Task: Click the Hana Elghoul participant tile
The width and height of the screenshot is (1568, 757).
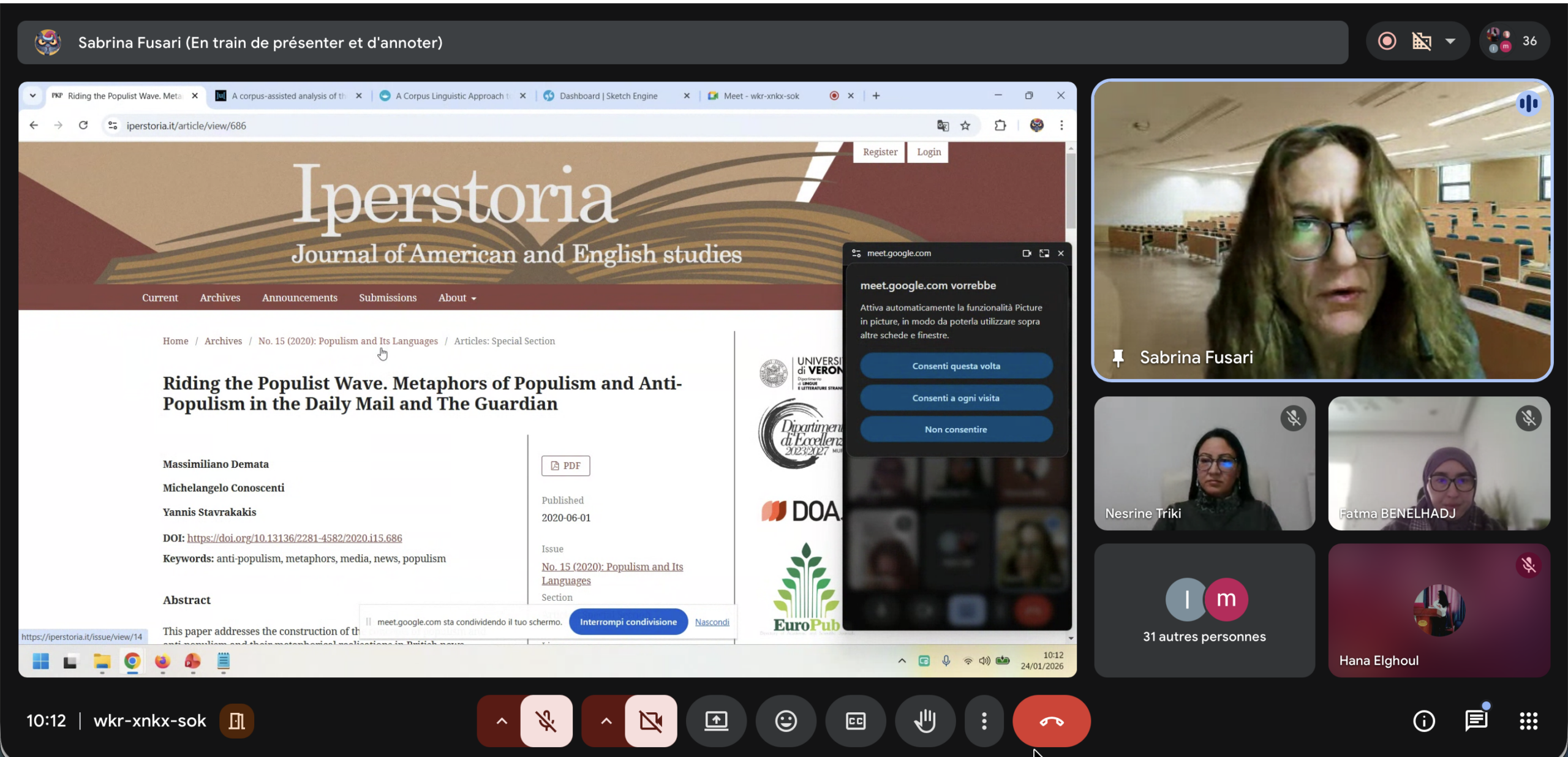Action: (x=1439, y=610)
